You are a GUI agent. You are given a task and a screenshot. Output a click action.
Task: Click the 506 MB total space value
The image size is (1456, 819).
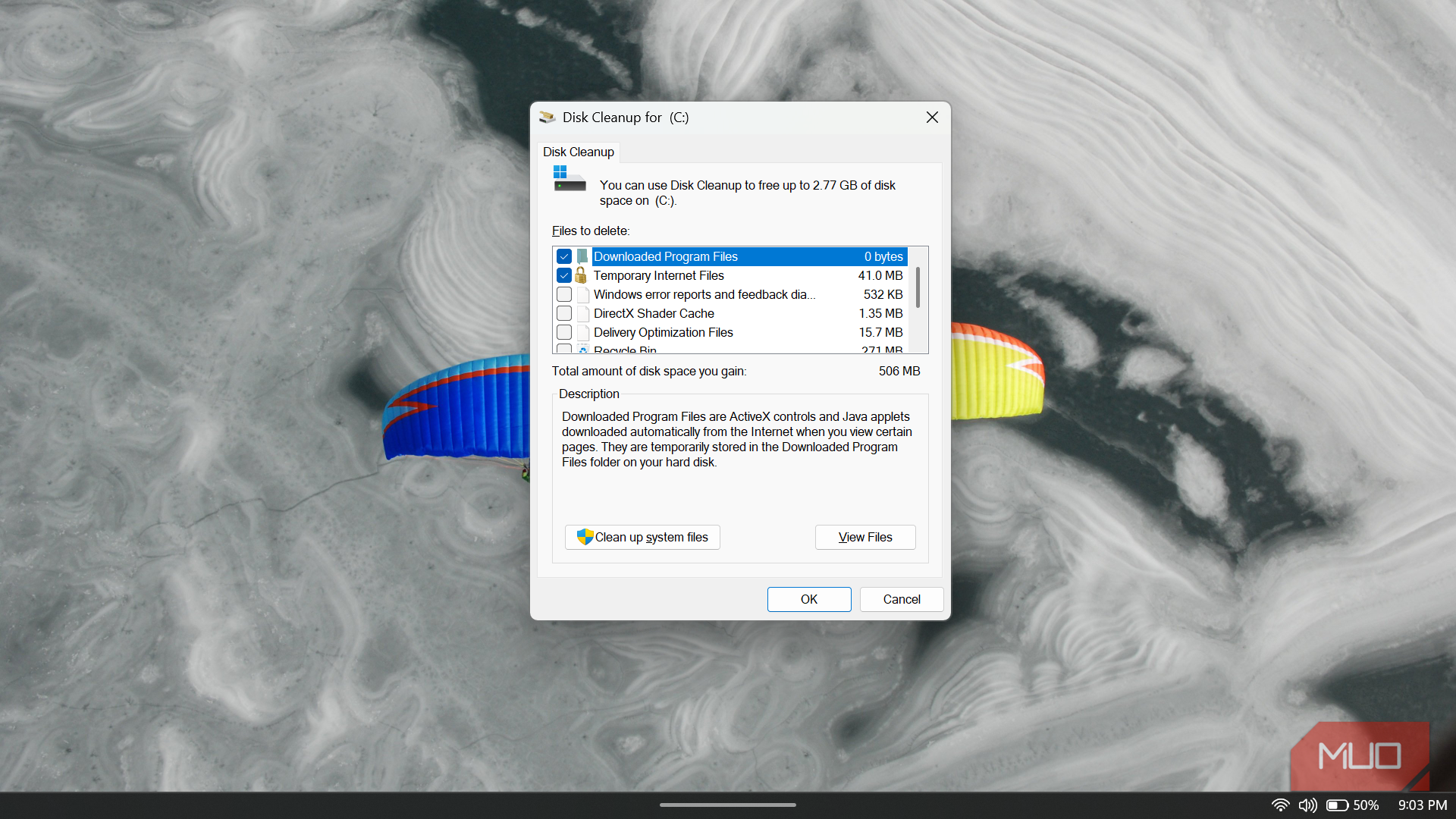(899, 371)
